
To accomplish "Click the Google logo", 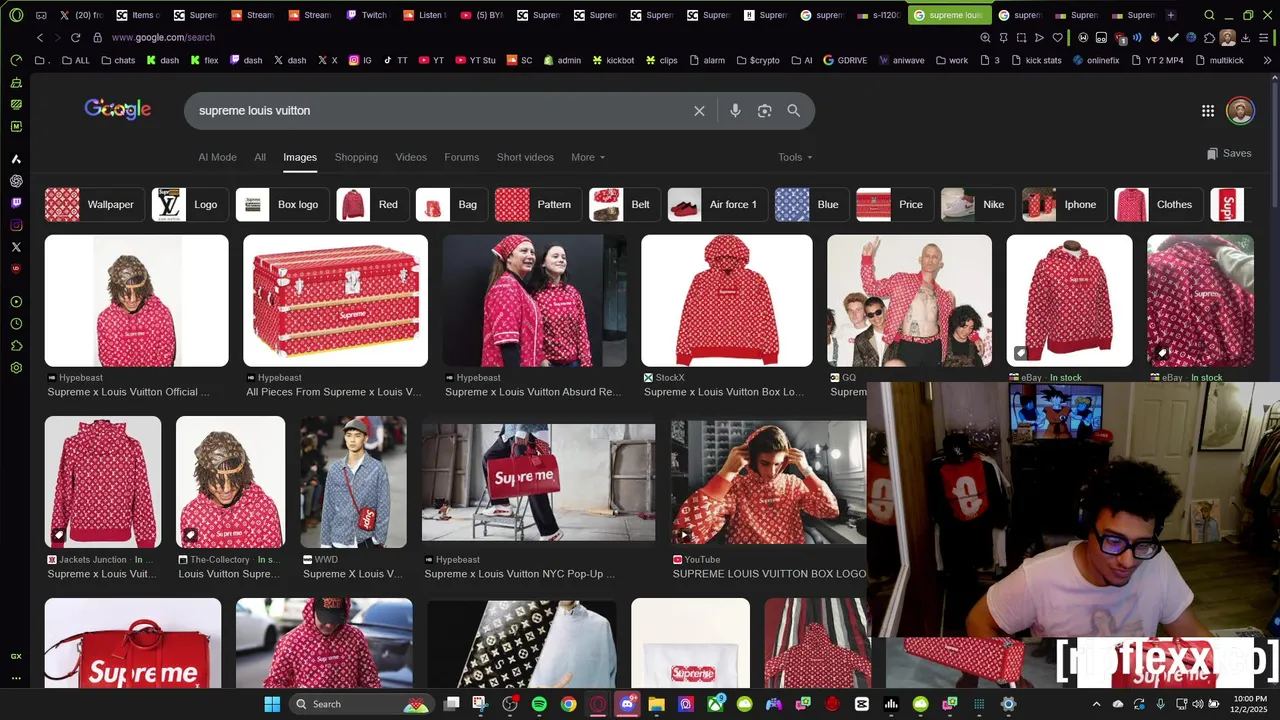I will click(118, 110).
